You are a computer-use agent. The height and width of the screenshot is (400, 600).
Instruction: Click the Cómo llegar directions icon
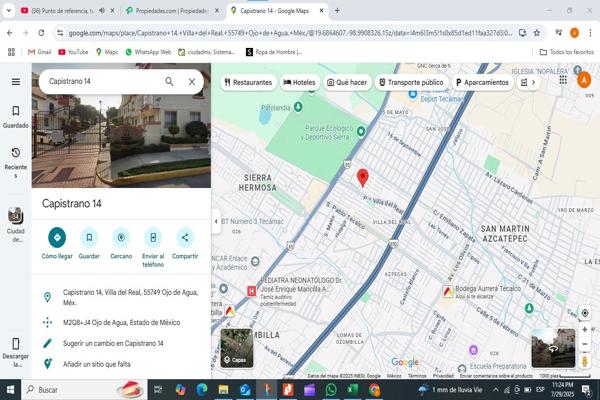57,238
